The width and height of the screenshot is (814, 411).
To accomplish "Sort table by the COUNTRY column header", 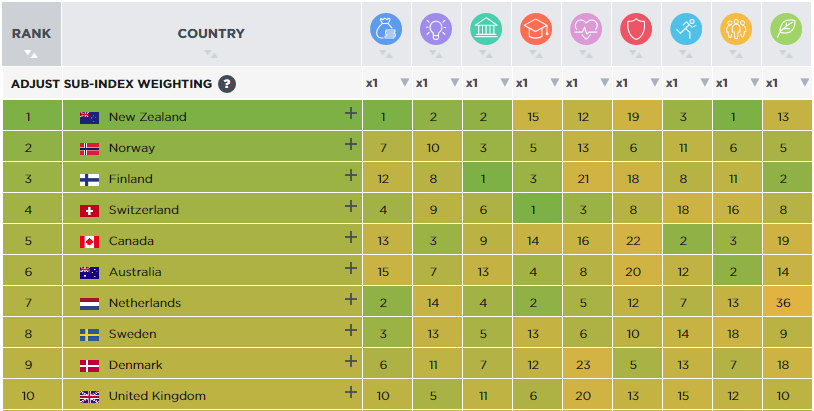I will (x=211, y=34).
